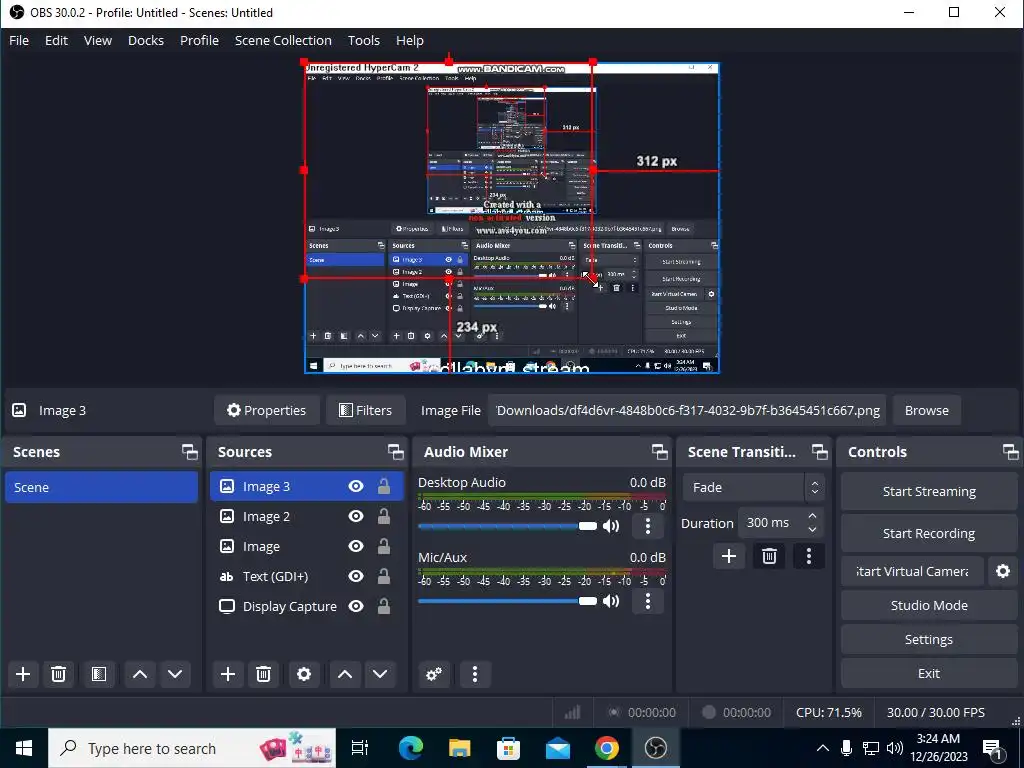Open source properties gear in Sources panel
This screenshot has width=1024, height=768.
304,674
